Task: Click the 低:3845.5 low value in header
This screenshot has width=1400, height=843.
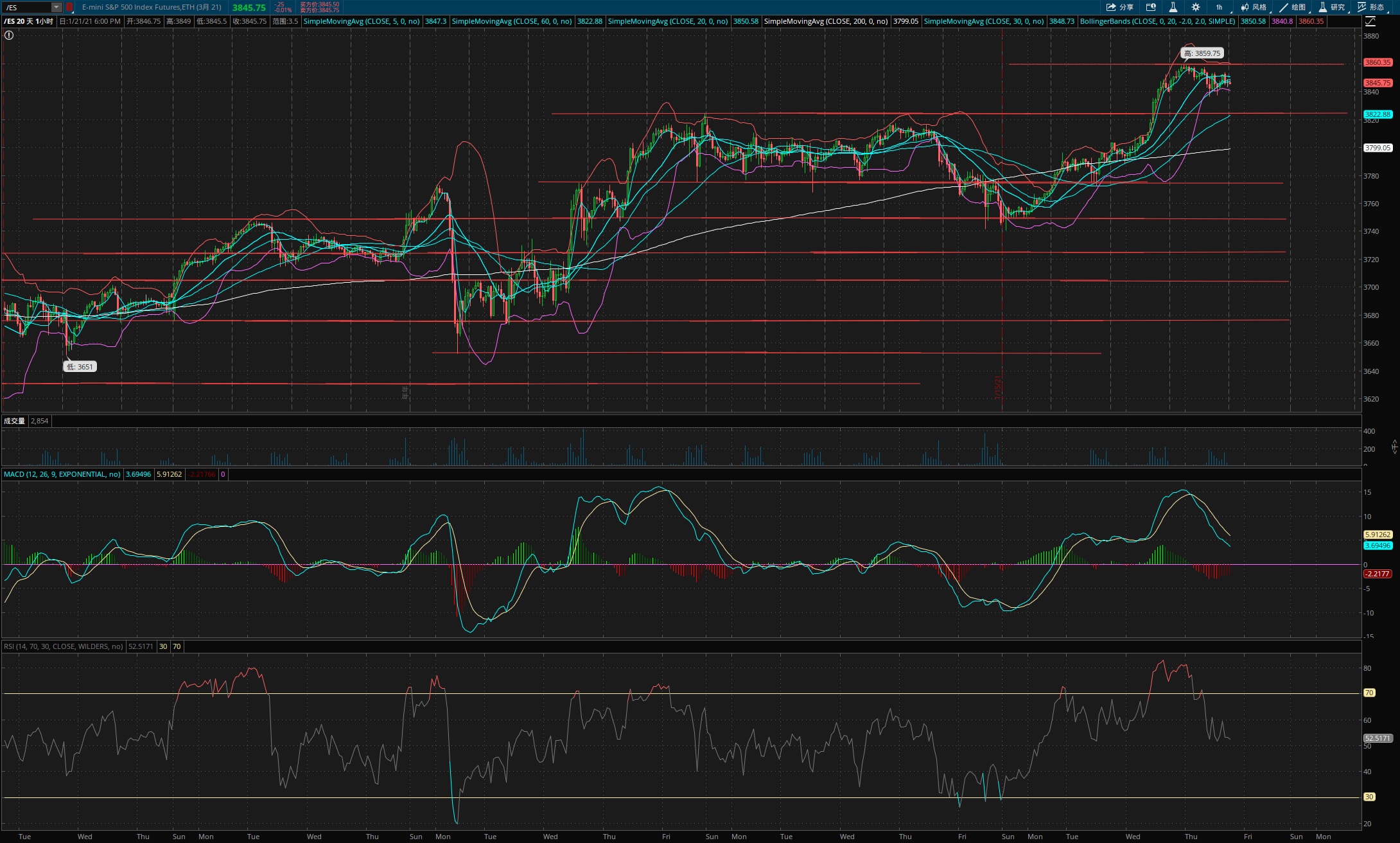Action: coord(211,21)
